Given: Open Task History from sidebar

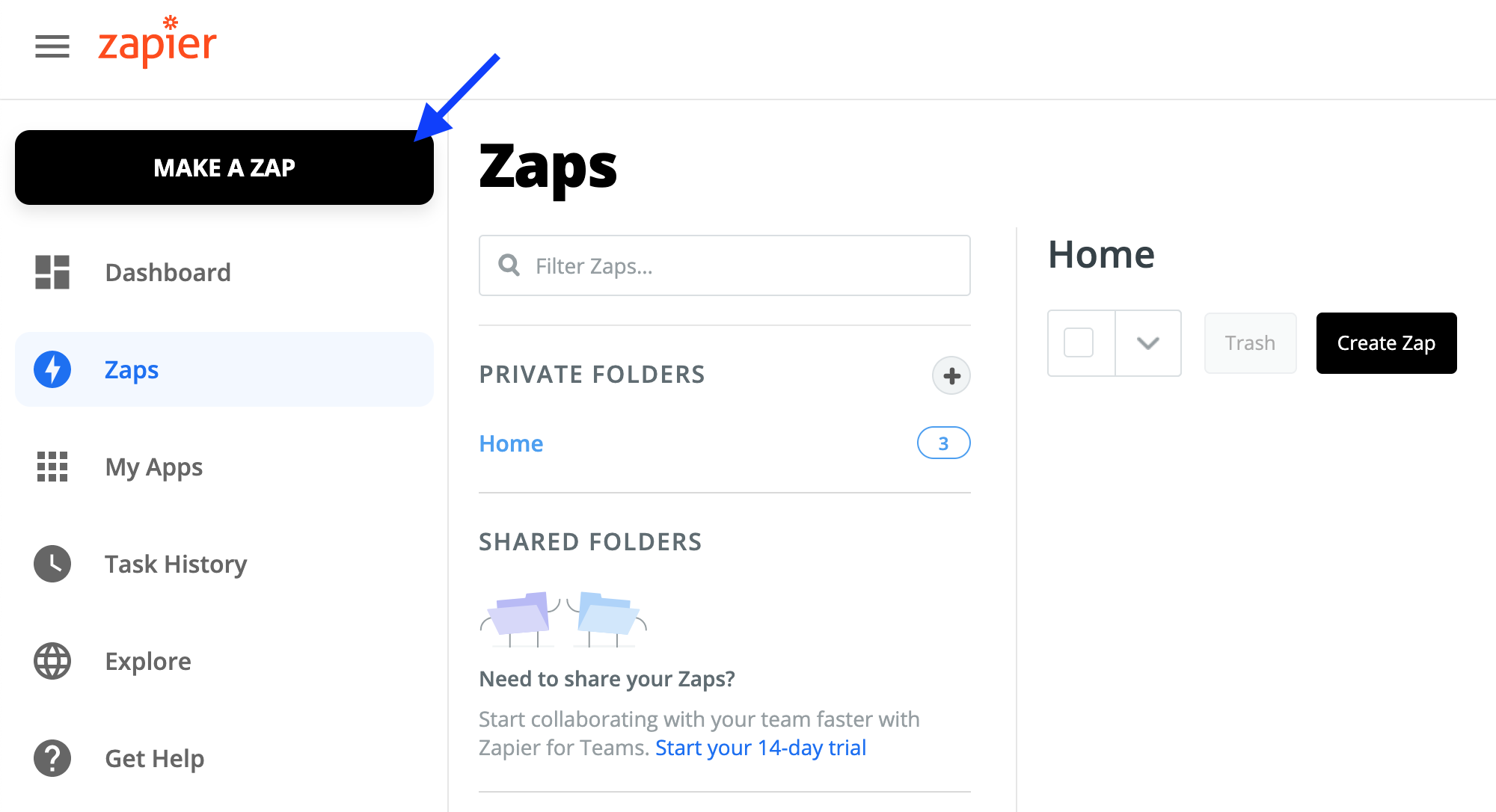Looking at the screenshot, I should [x=176, y=564].
